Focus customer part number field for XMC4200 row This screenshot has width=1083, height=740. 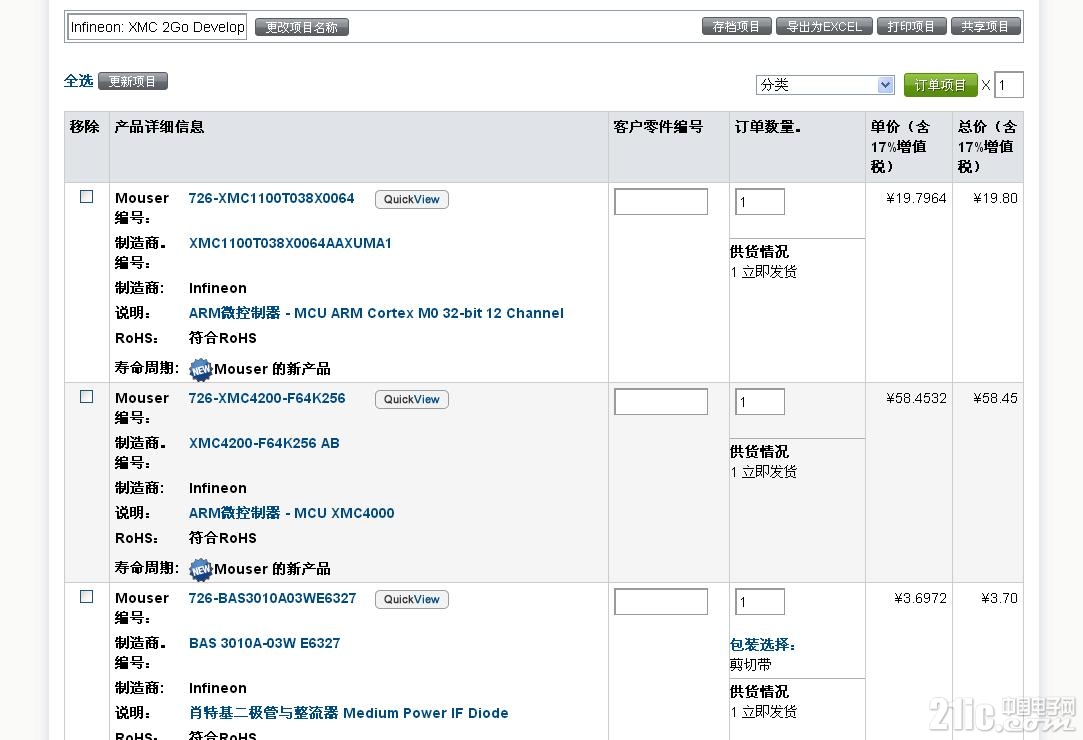[x=661, y=401]
